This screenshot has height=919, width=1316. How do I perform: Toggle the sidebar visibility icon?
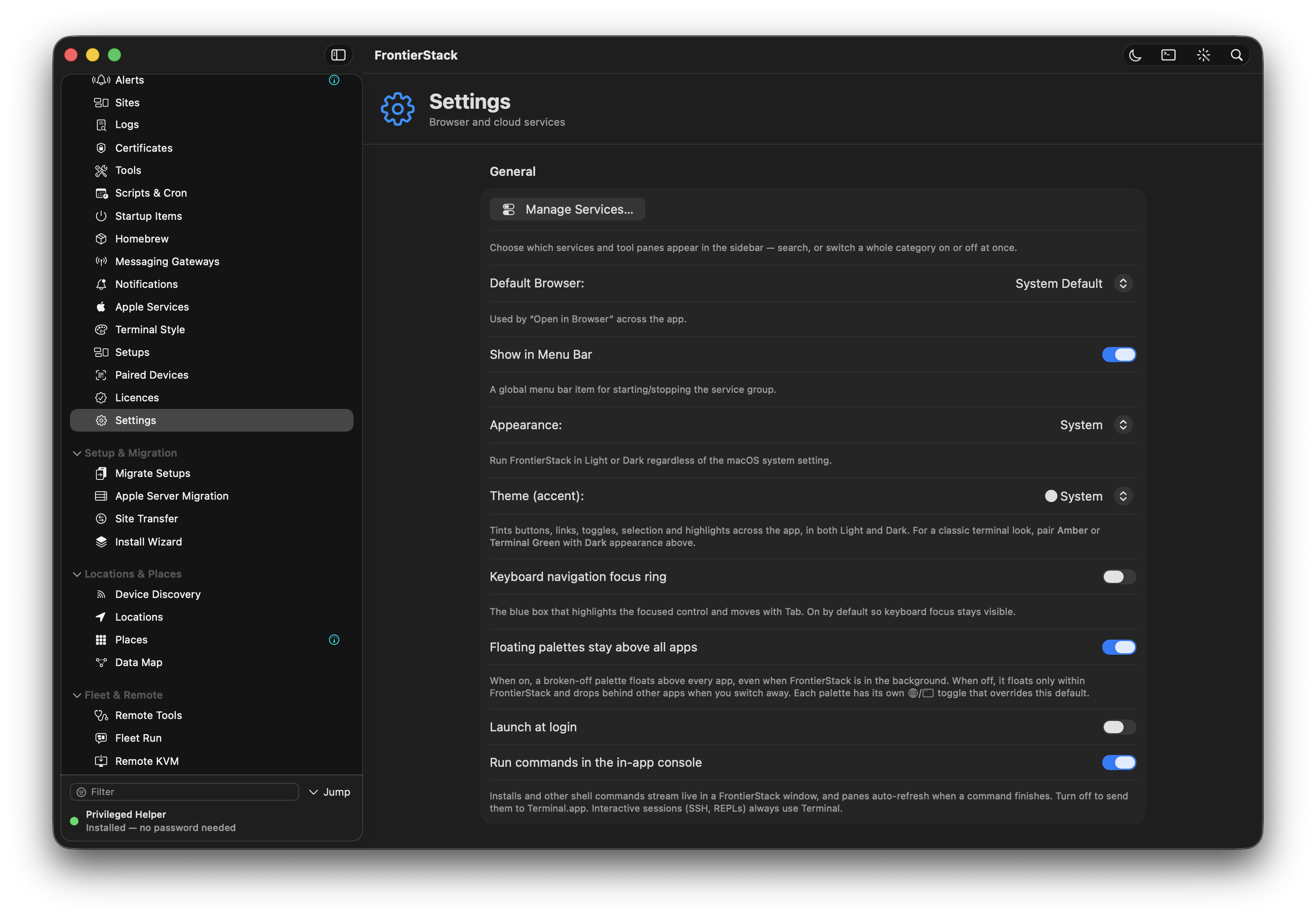(x=338, y=55)
